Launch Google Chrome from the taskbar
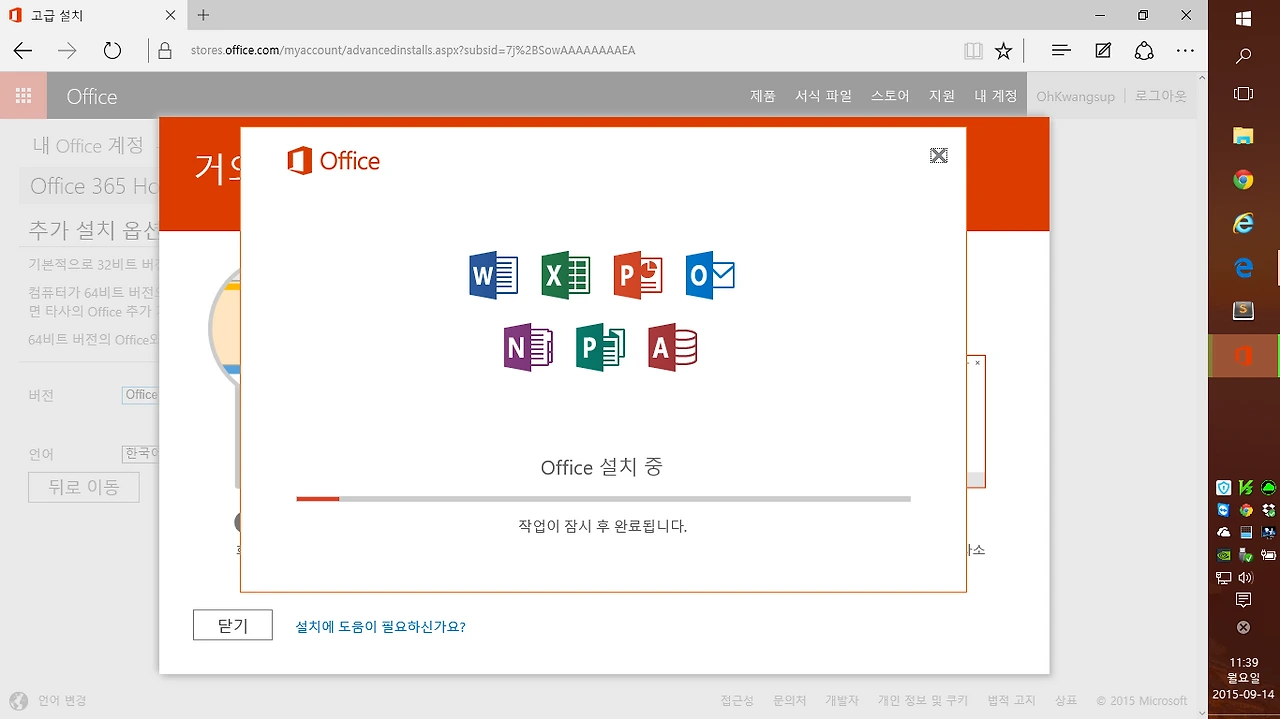The width and height of the screenshot is (1280, 719). pos(1244,180)
